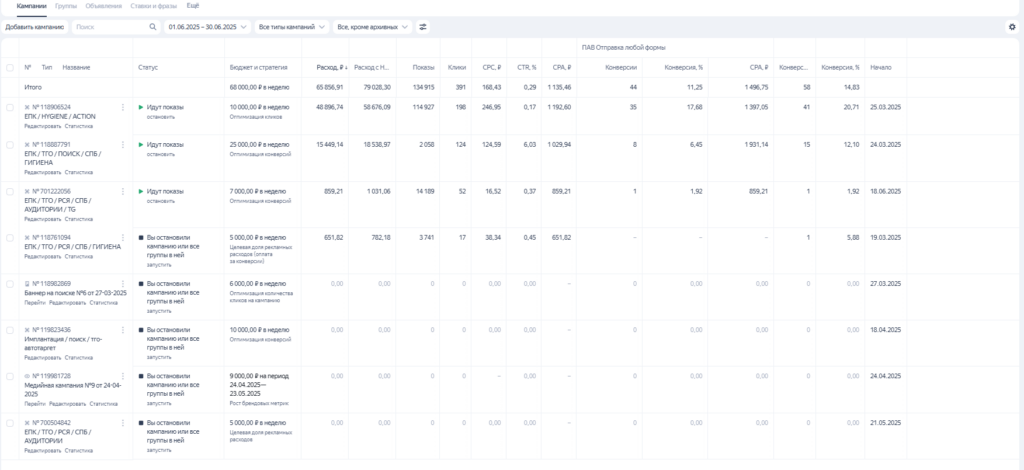Open three-dot menu for campaign №118887791

[x=123, y=144]
